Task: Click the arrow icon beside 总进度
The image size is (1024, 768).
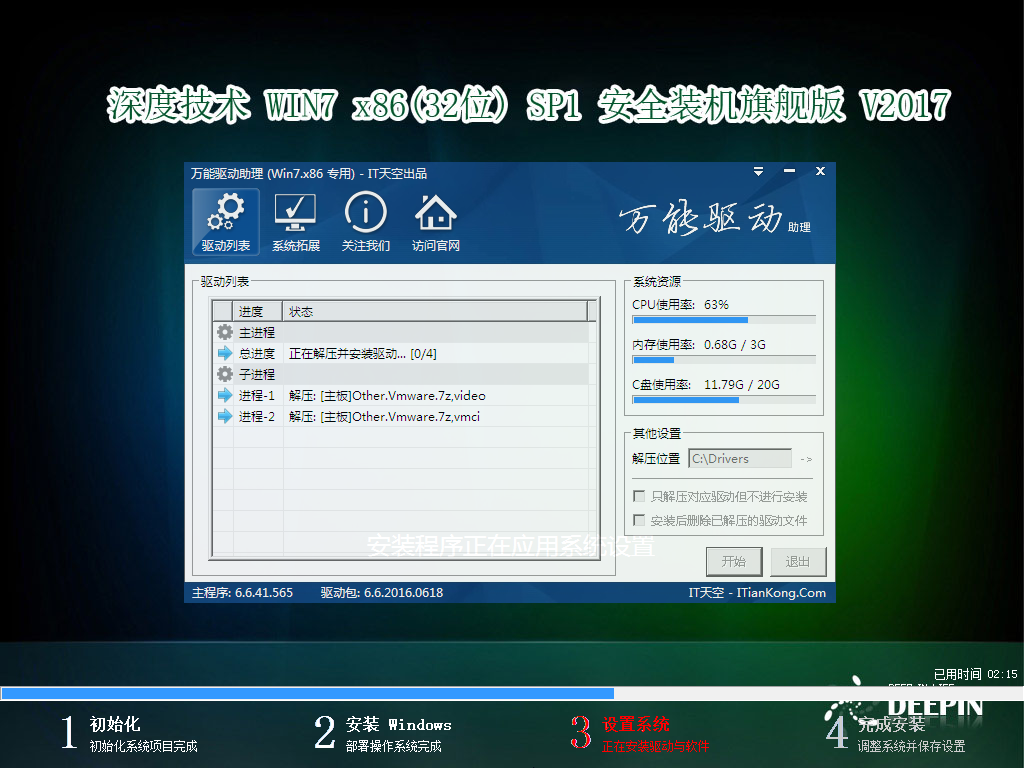Action: (x=225, y=353)
